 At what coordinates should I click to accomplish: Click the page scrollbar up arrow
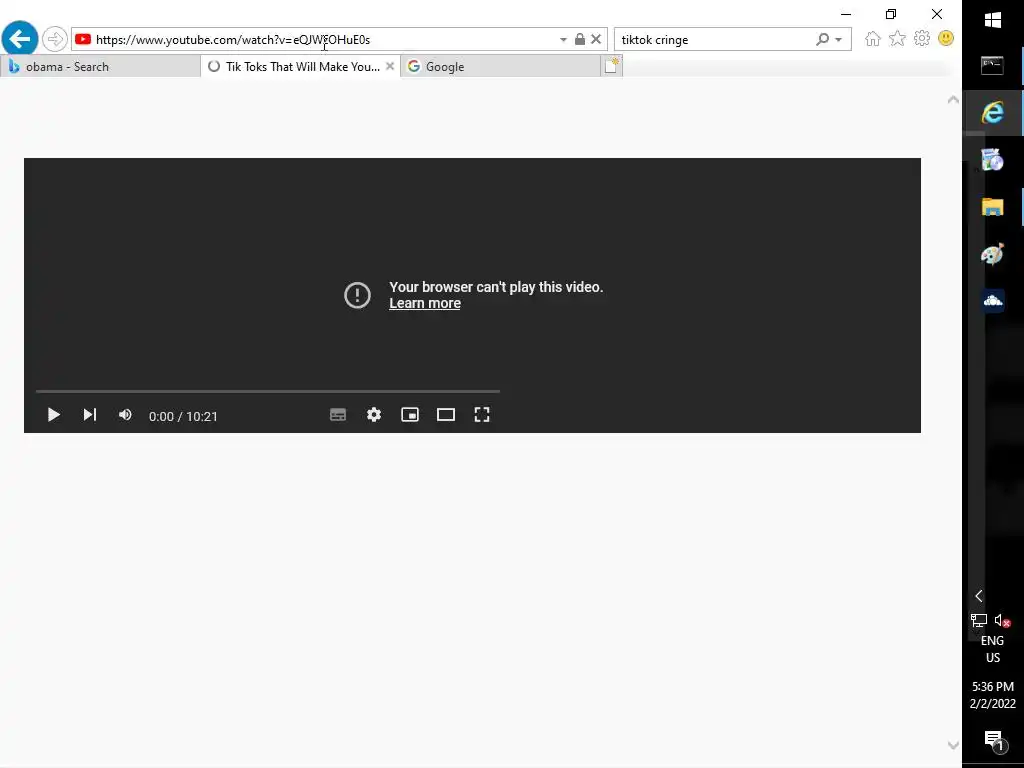click(953, 100)
